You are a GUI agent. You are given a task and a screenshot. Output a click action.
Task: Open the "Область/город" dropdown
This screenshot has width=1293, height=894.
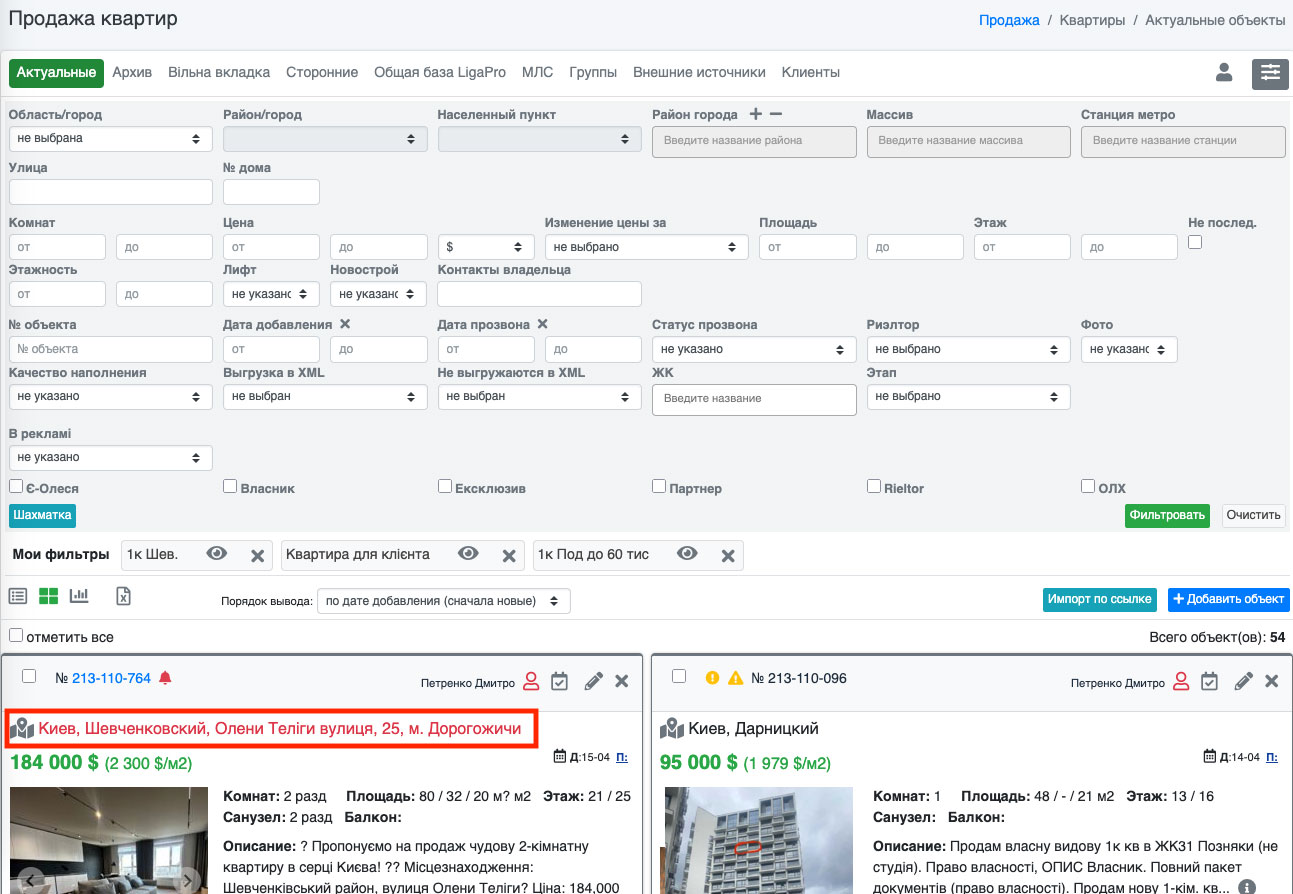110,139
